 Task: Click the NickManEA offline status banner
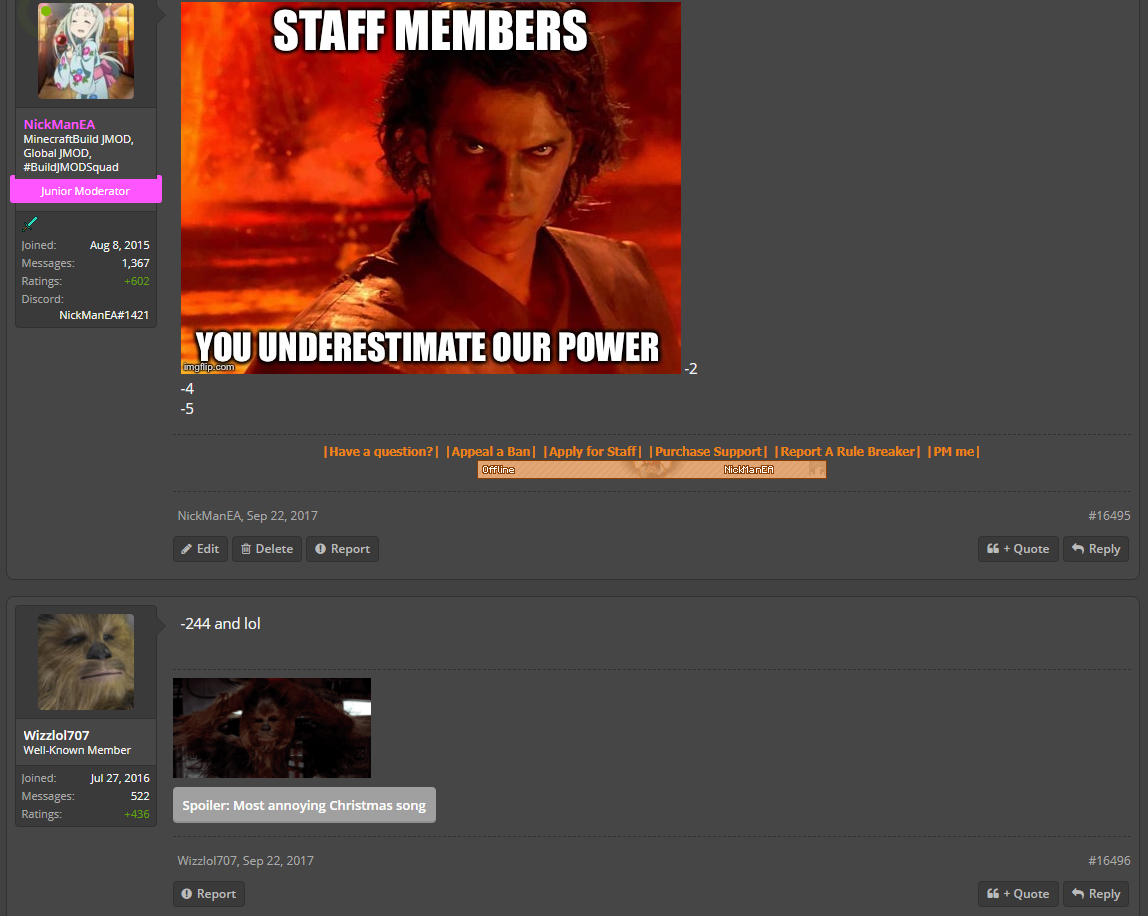coord(652,470)
